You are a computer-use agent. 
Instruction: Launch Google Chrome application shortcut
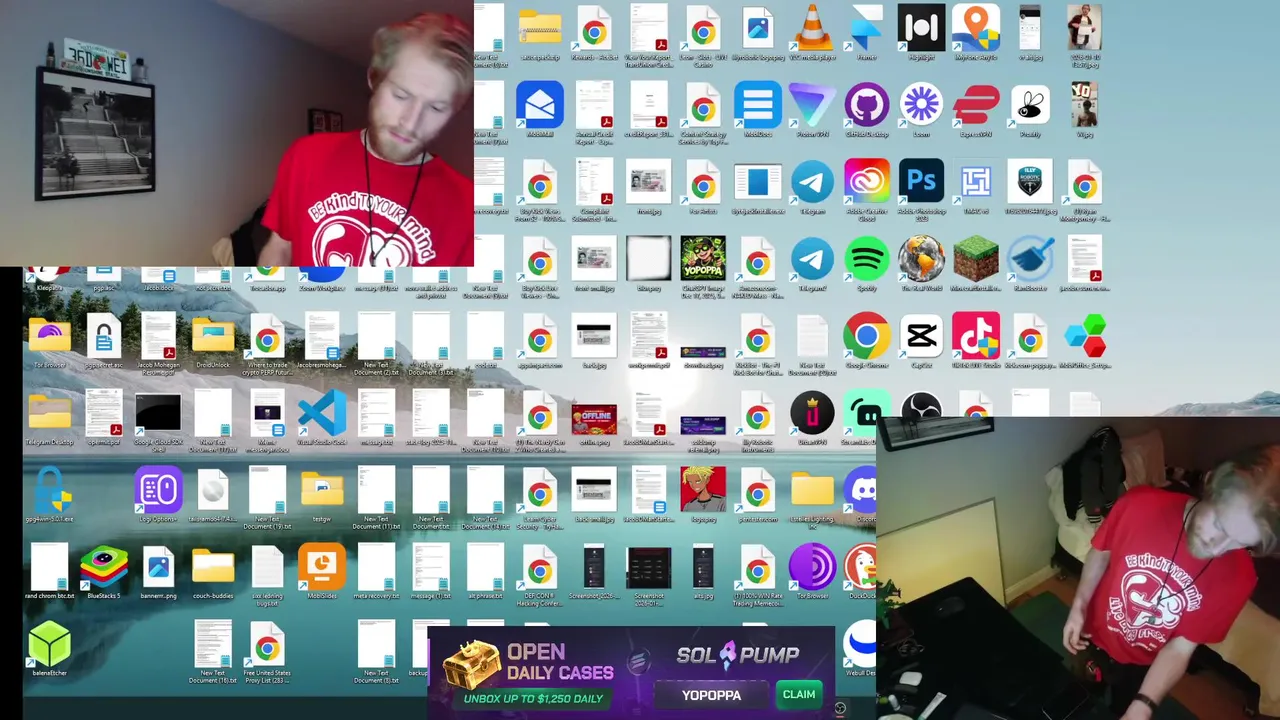866,337
